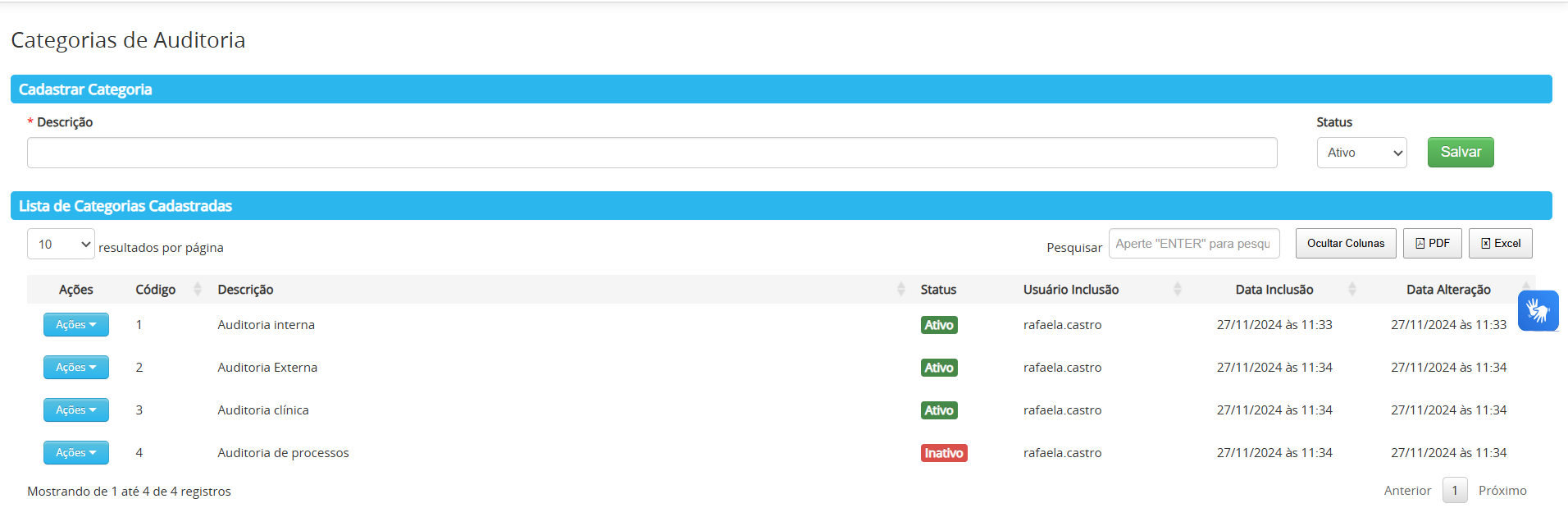Open the VLibras sign language accessibility widget
The image size is (1568, 508).
point(1538,311)
